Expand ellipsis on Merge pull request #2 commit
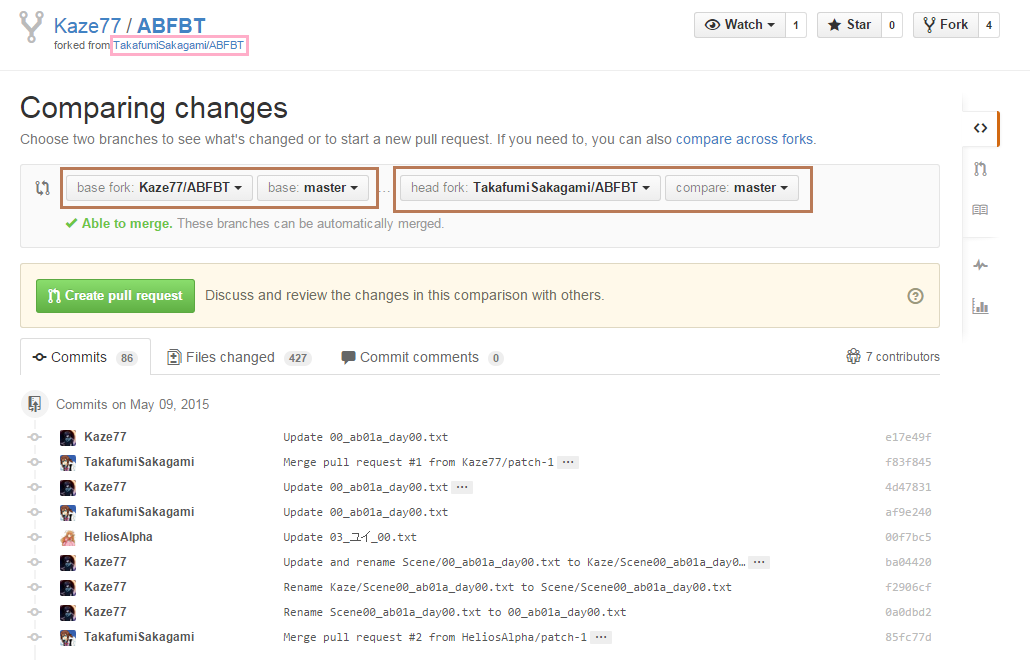 601,637
